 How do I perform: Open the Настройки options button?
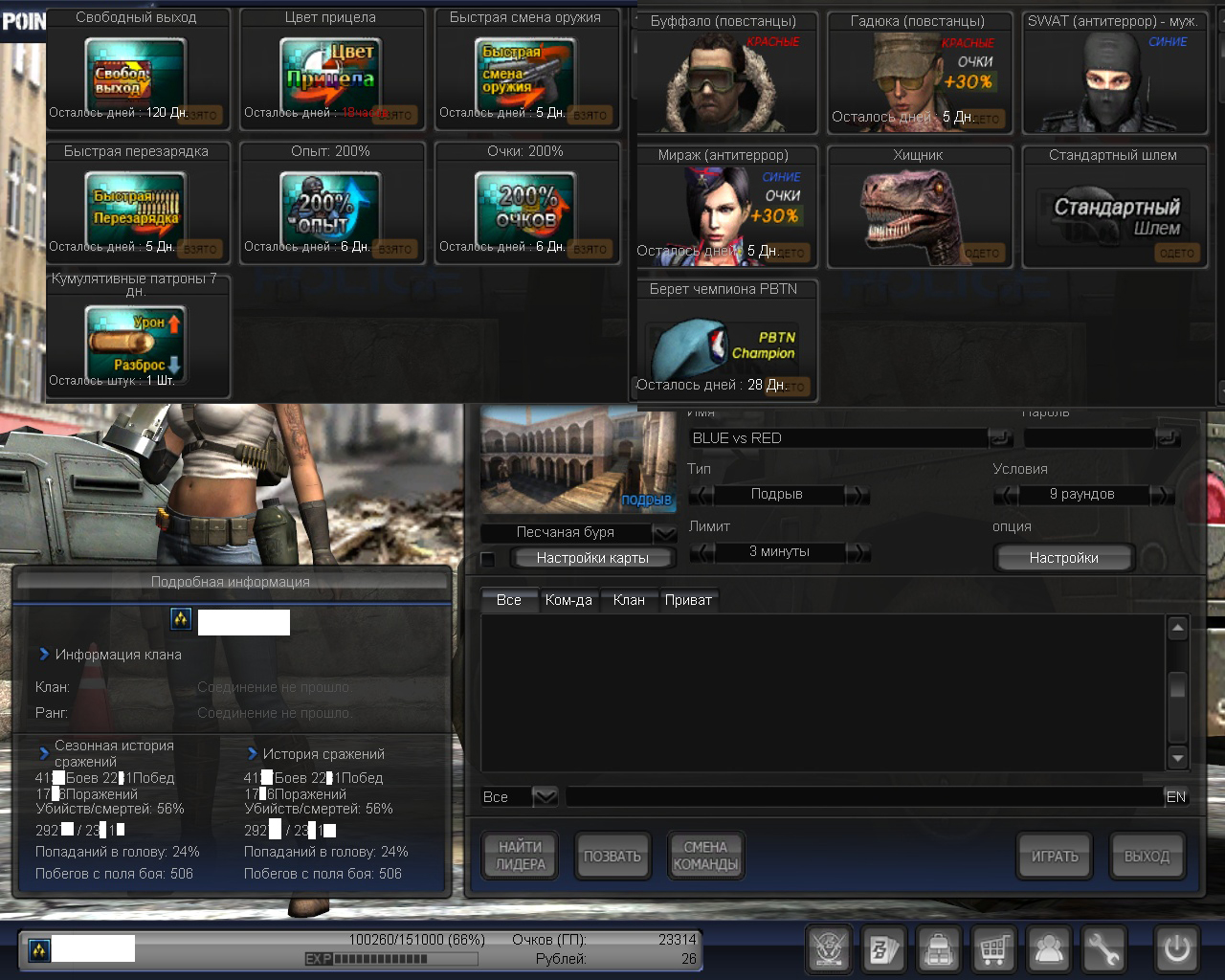point(1064,558)
